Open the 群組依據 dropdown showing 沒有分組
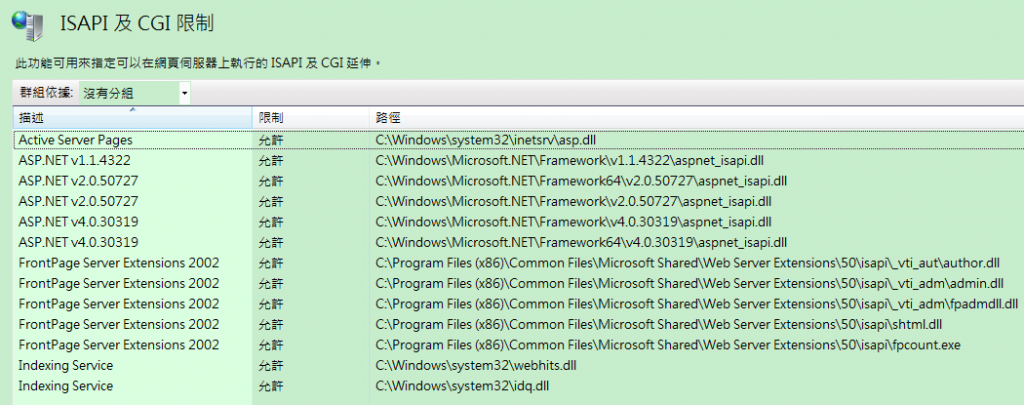1024x405 pixels. click(135, 93)
